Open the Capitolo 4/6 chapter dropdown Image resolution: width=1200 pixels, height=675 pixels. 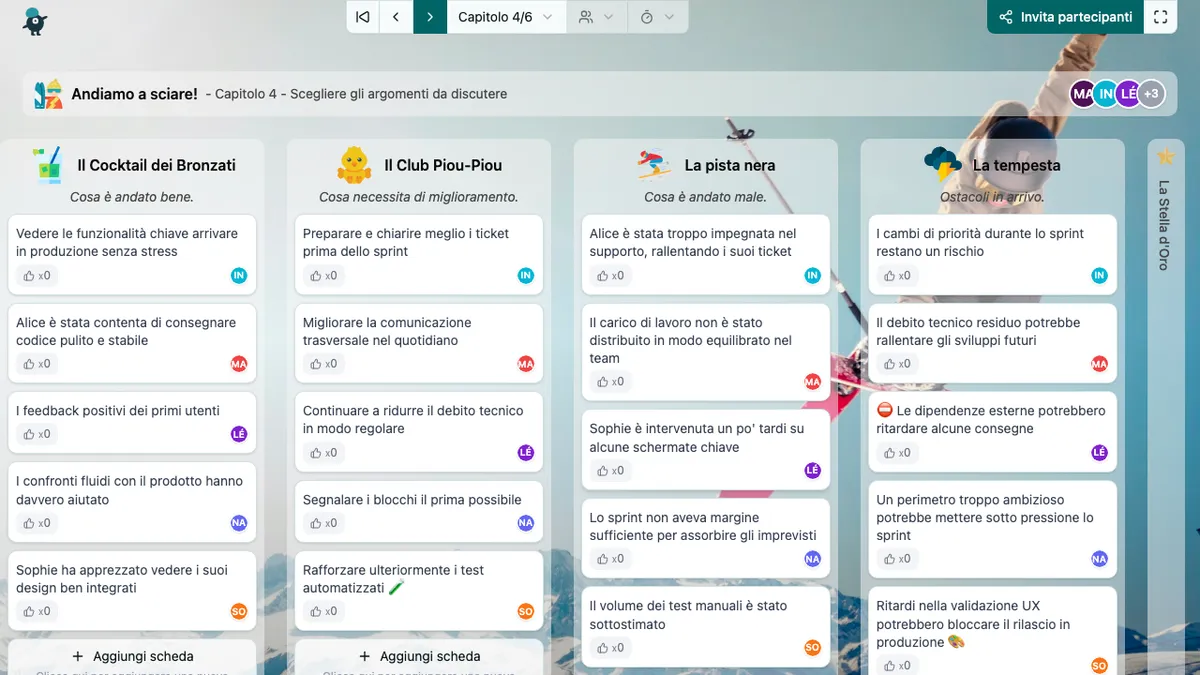point(505,17)
